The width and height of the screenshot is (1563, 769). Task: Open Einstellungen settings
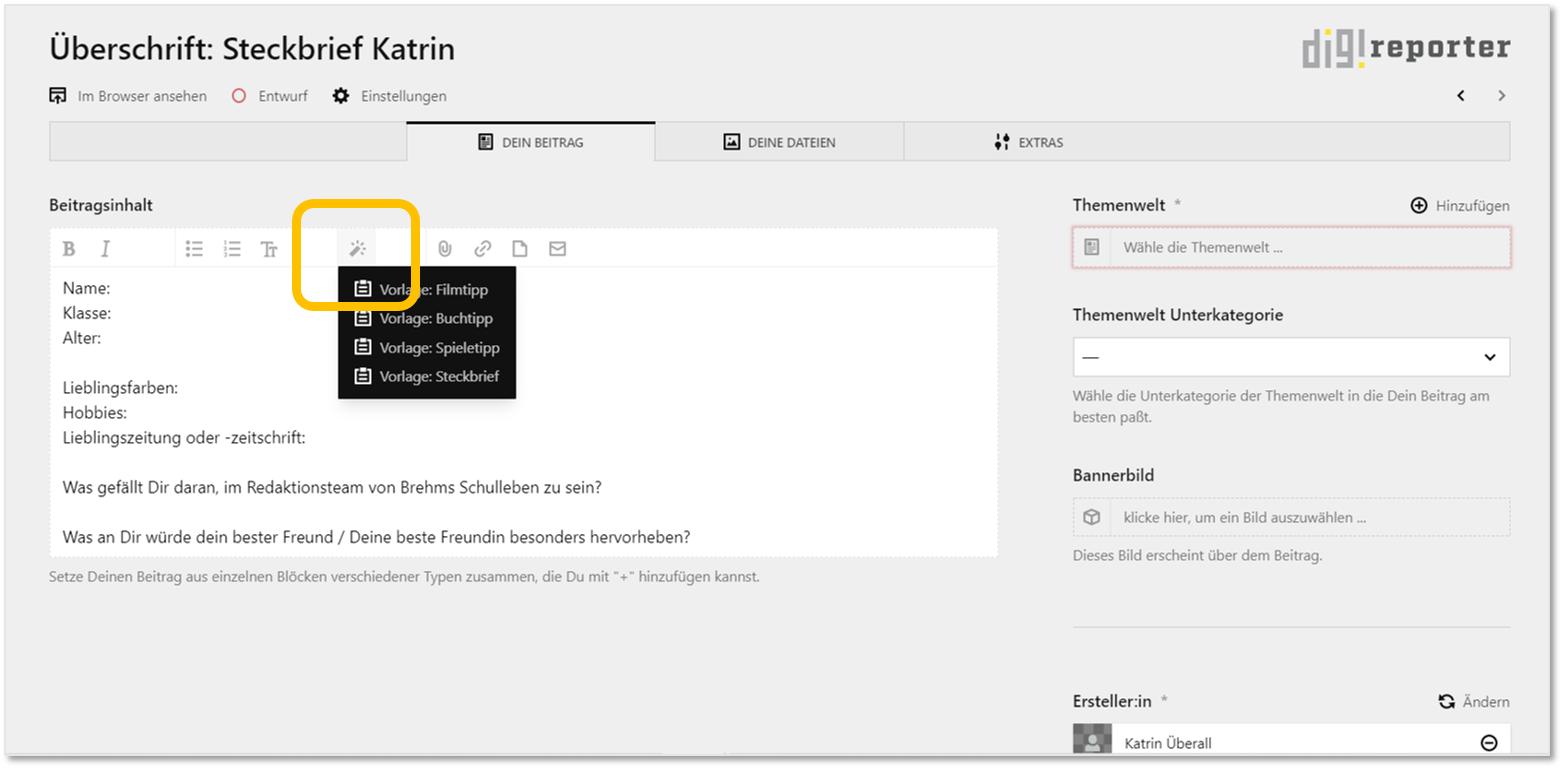click(x=389, y=96)
